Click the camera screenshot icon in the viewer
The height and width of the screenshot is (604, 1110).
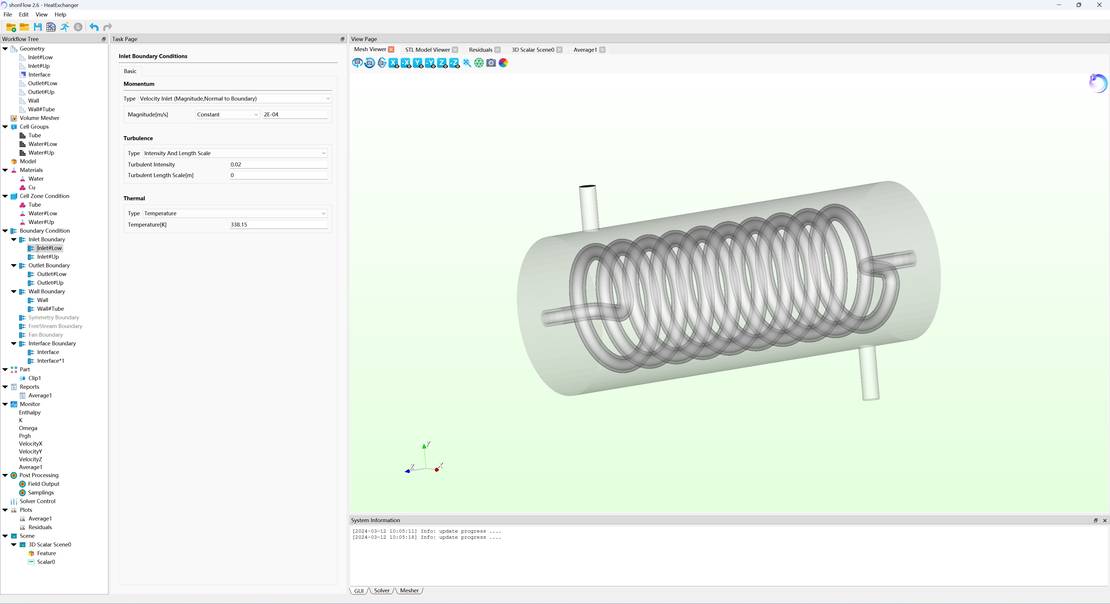(491, 63)
